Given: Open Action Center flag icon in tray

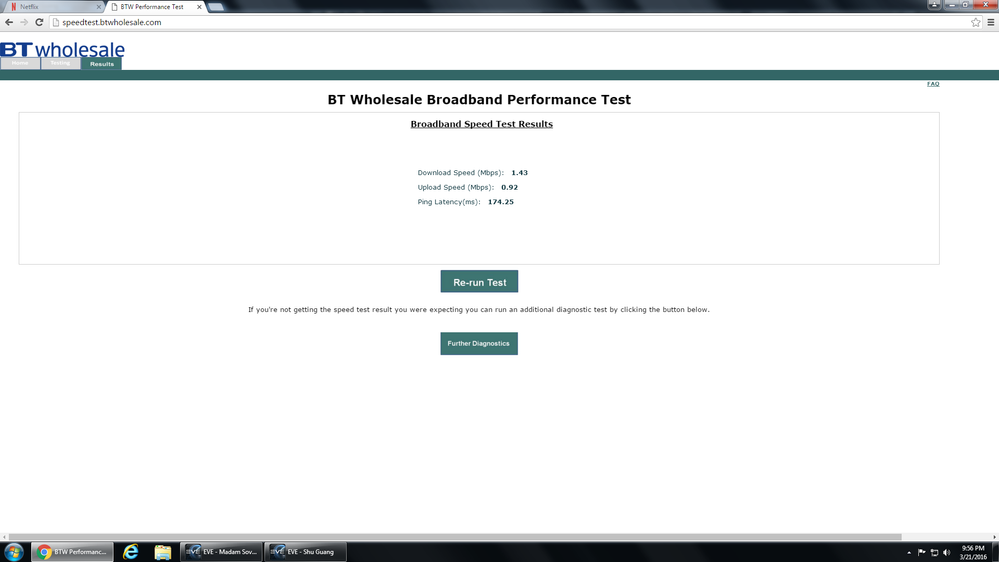Looking at the screenshot, I should point(921,552).
